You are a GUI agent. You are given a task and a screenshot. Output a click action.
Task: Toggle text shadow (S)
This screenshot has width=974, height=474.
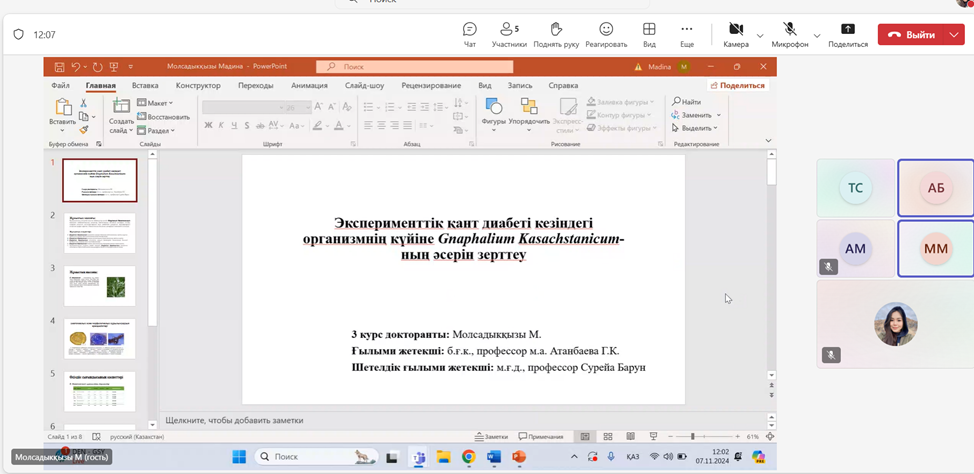point(247,125)
